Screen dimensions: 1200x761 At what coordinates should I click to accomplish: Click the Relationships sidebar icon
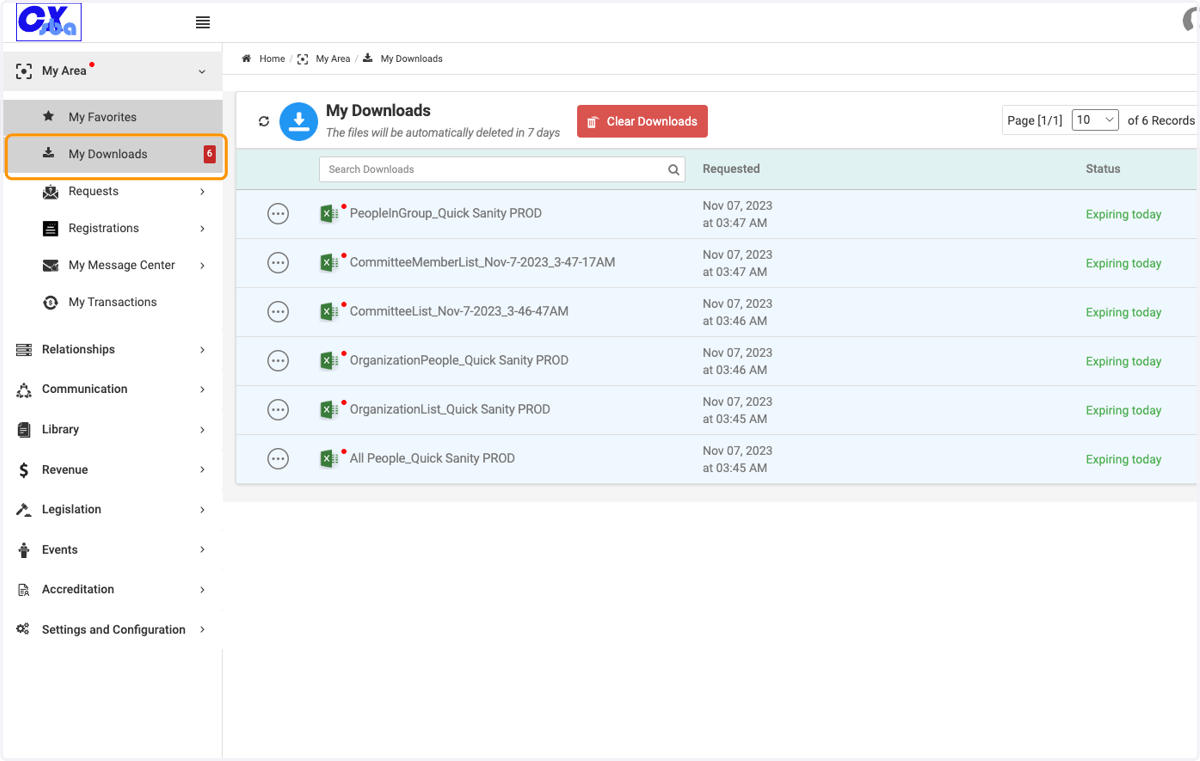pos(24,350)
